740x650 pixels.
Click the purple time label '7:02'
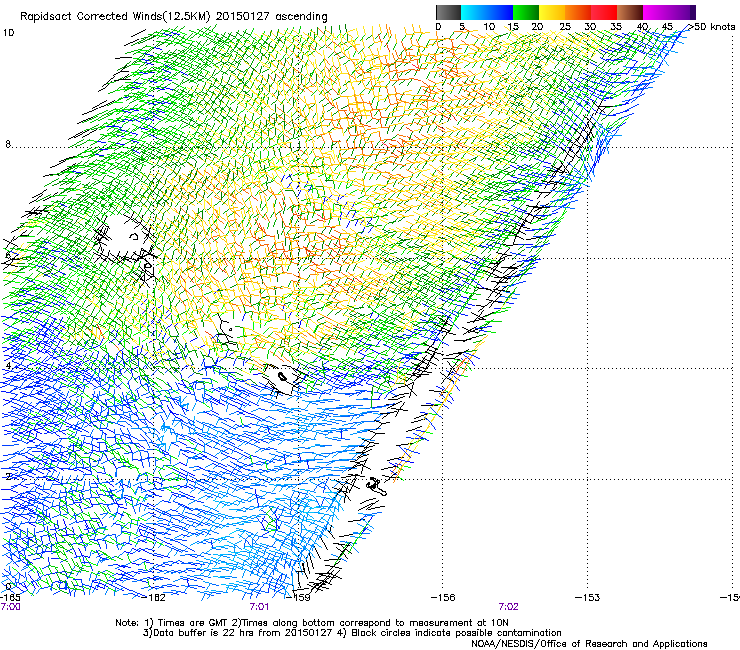tap(508, 607)
